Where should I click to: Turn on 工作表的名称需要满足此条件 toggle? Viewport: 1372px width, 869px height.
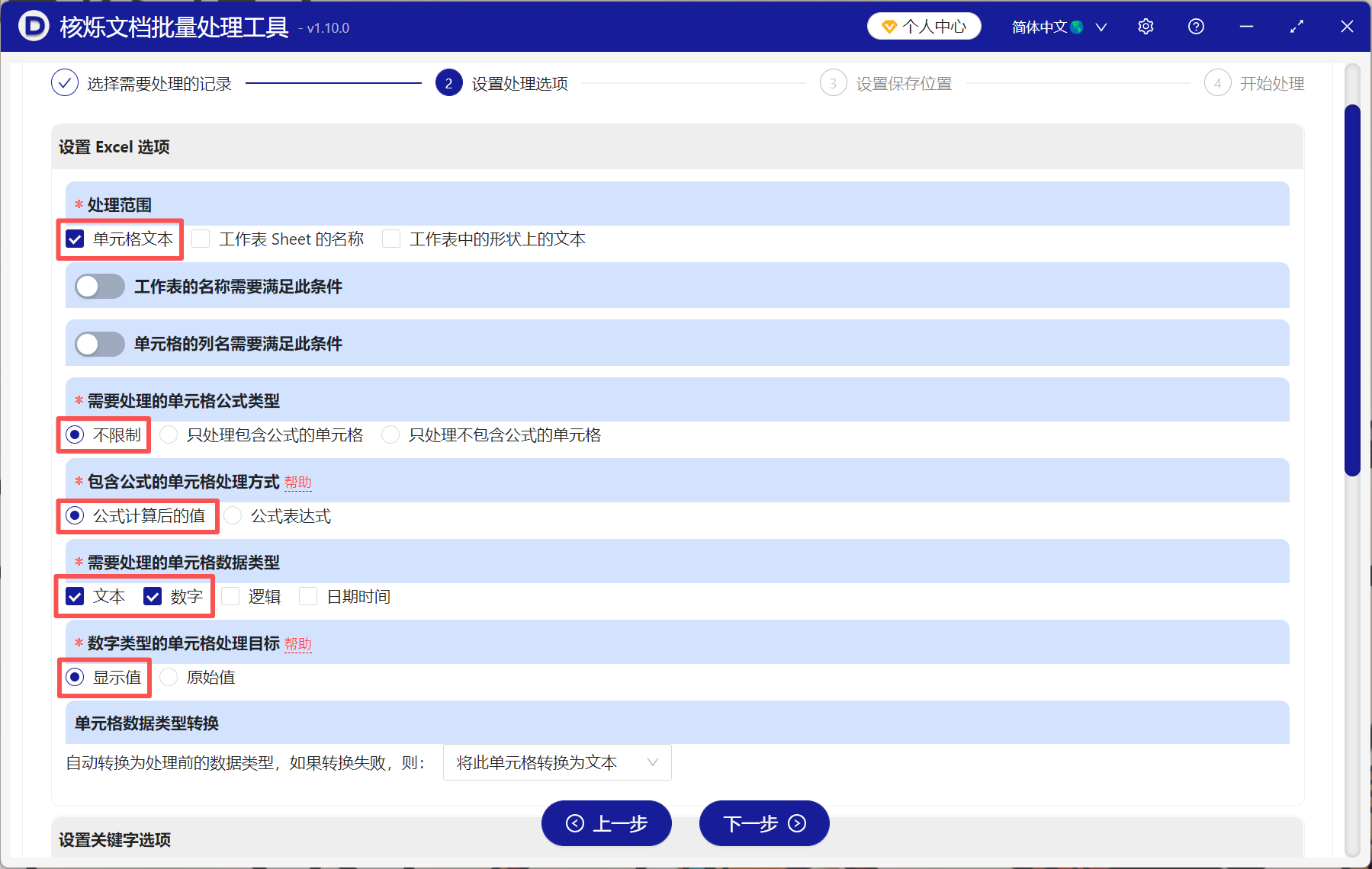(x=98, y=286)
